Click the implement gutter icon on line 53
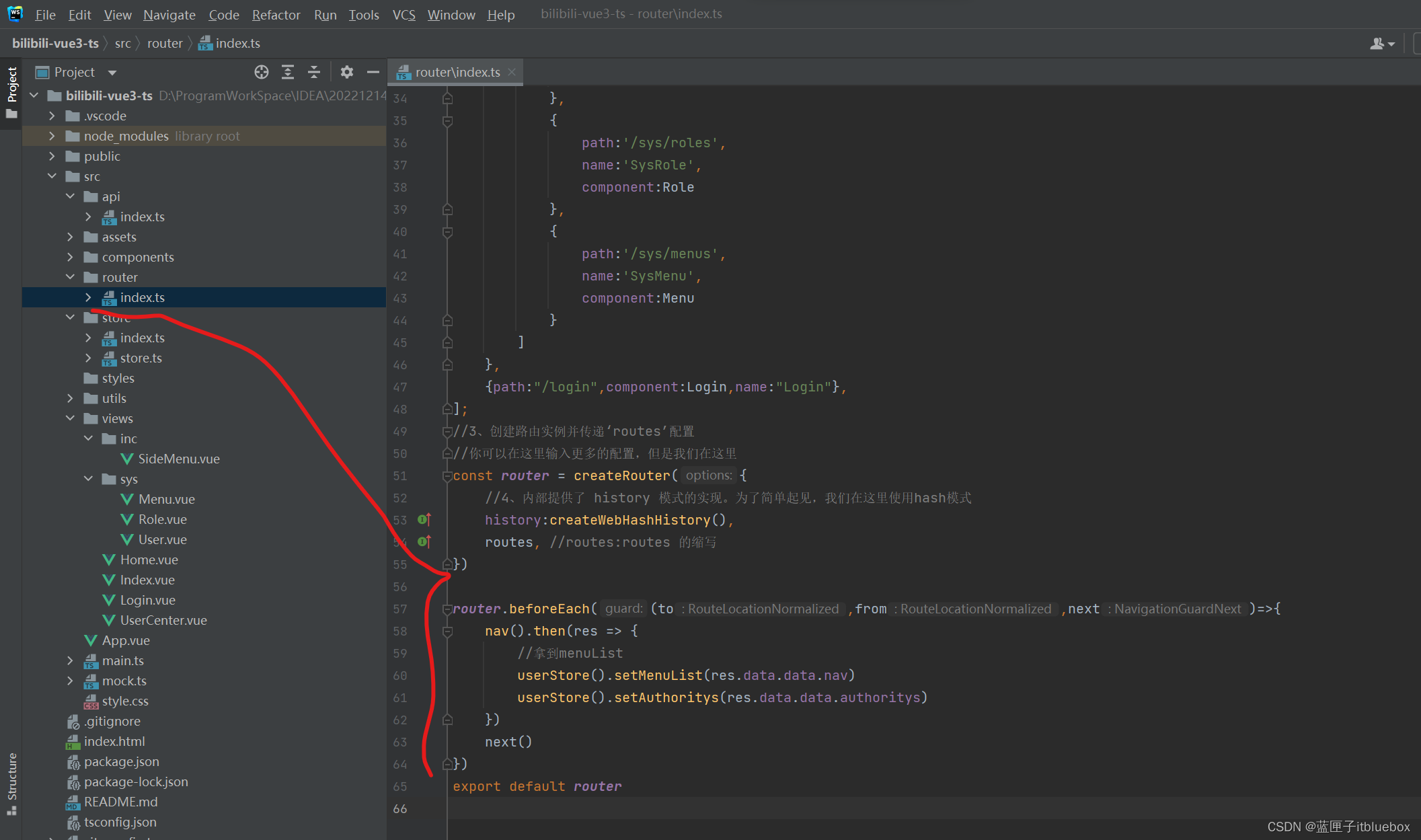The height and width of the screenshot is (840, 1421). click(424, 520)
